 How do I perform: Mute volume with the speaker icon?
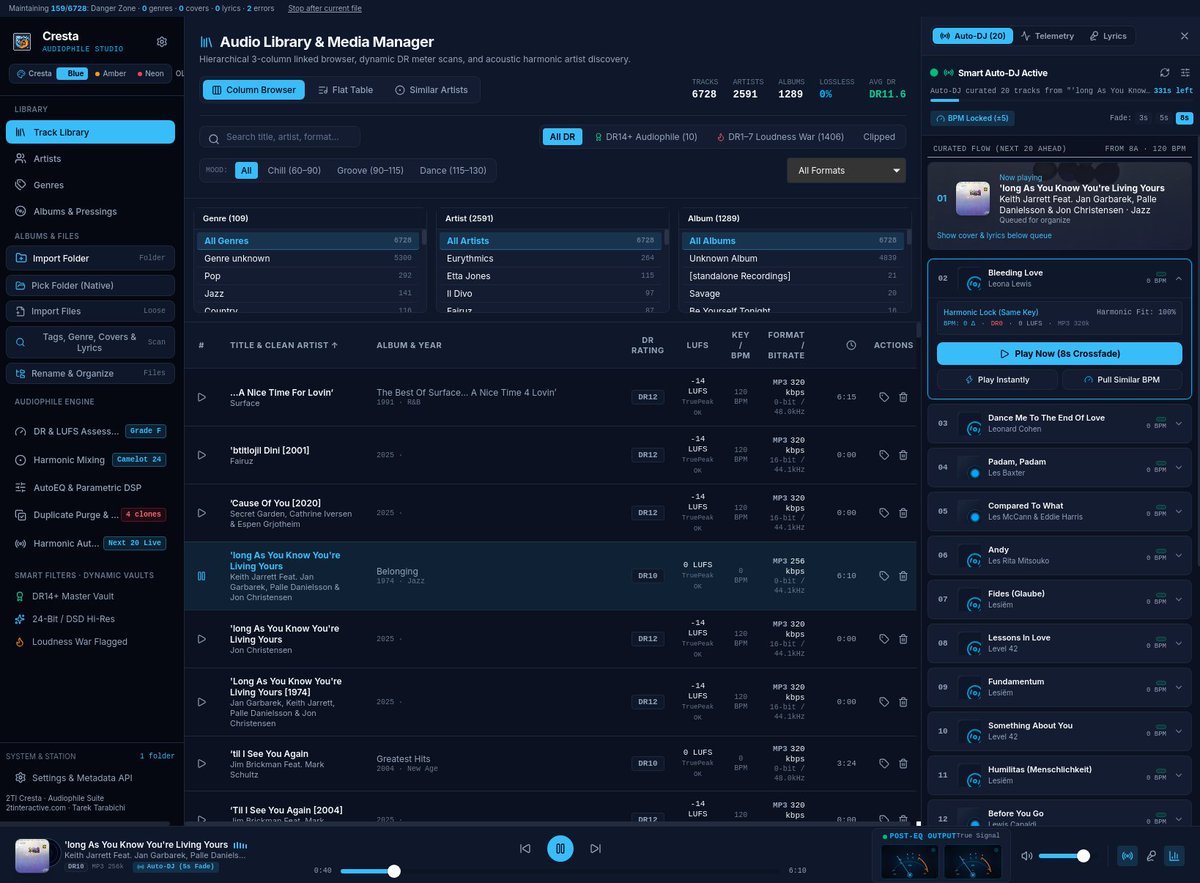[x=1026, y=856]
